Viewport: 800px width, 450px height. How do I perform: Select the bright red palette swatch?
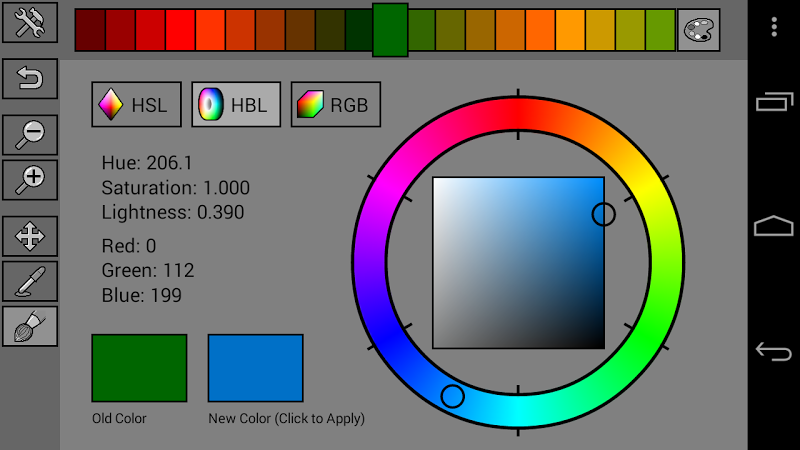(180, 30)
